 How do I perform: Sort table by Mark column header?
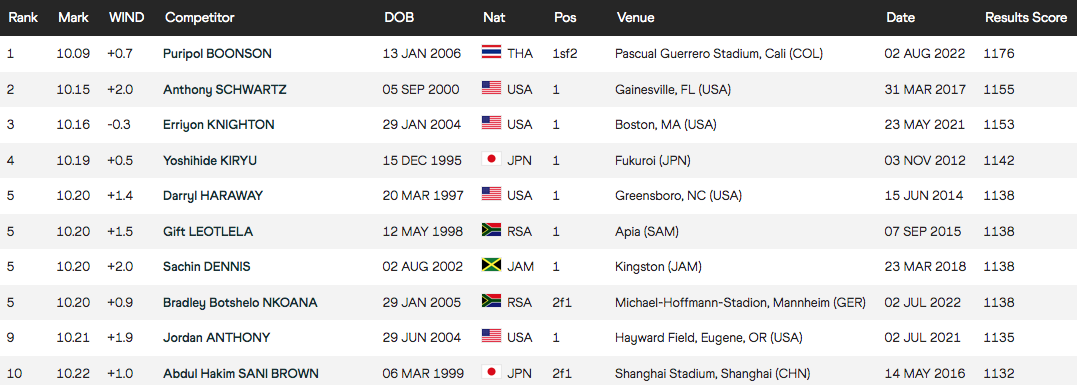coord(73,18)
